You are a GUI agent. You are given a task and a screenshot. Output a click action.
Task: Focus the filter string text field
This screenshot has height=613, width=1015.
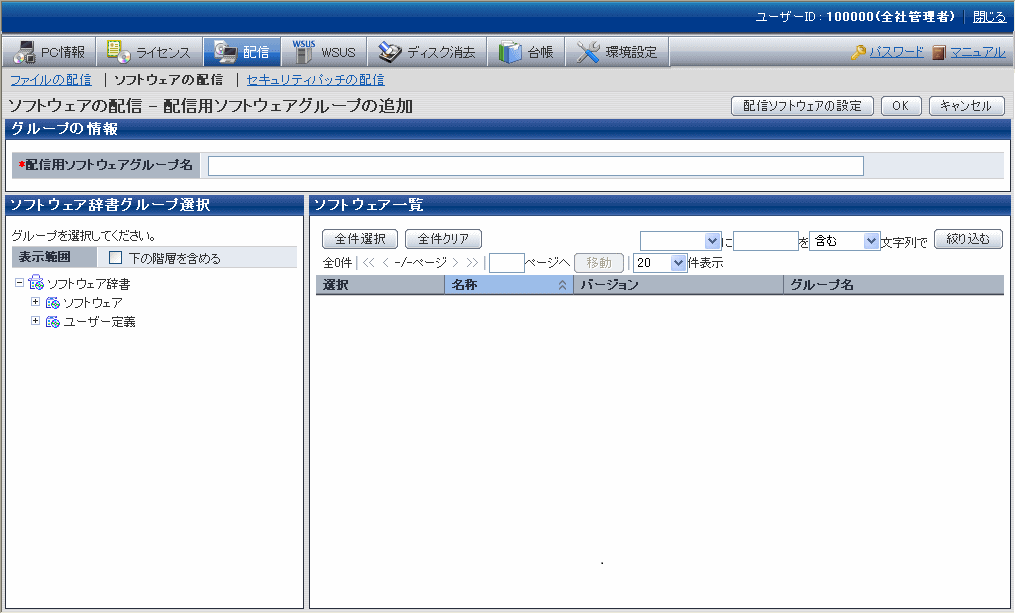point(766,241)
